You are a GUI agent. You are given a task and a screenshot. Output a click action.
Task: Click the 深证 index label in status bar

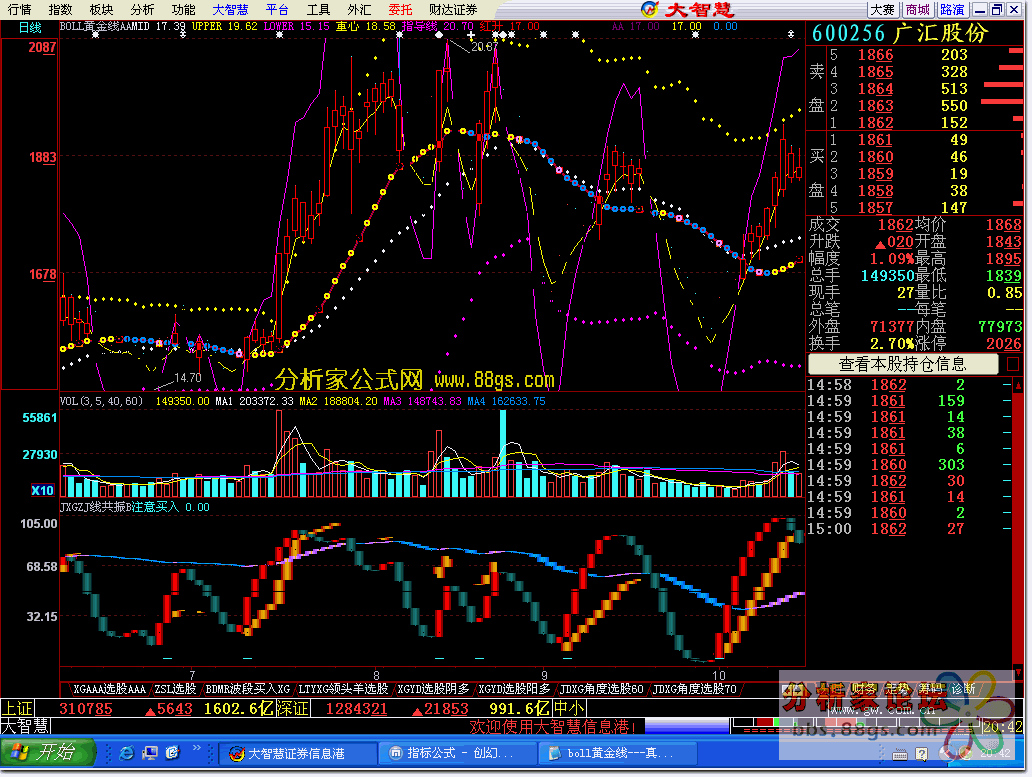point(292,709)
